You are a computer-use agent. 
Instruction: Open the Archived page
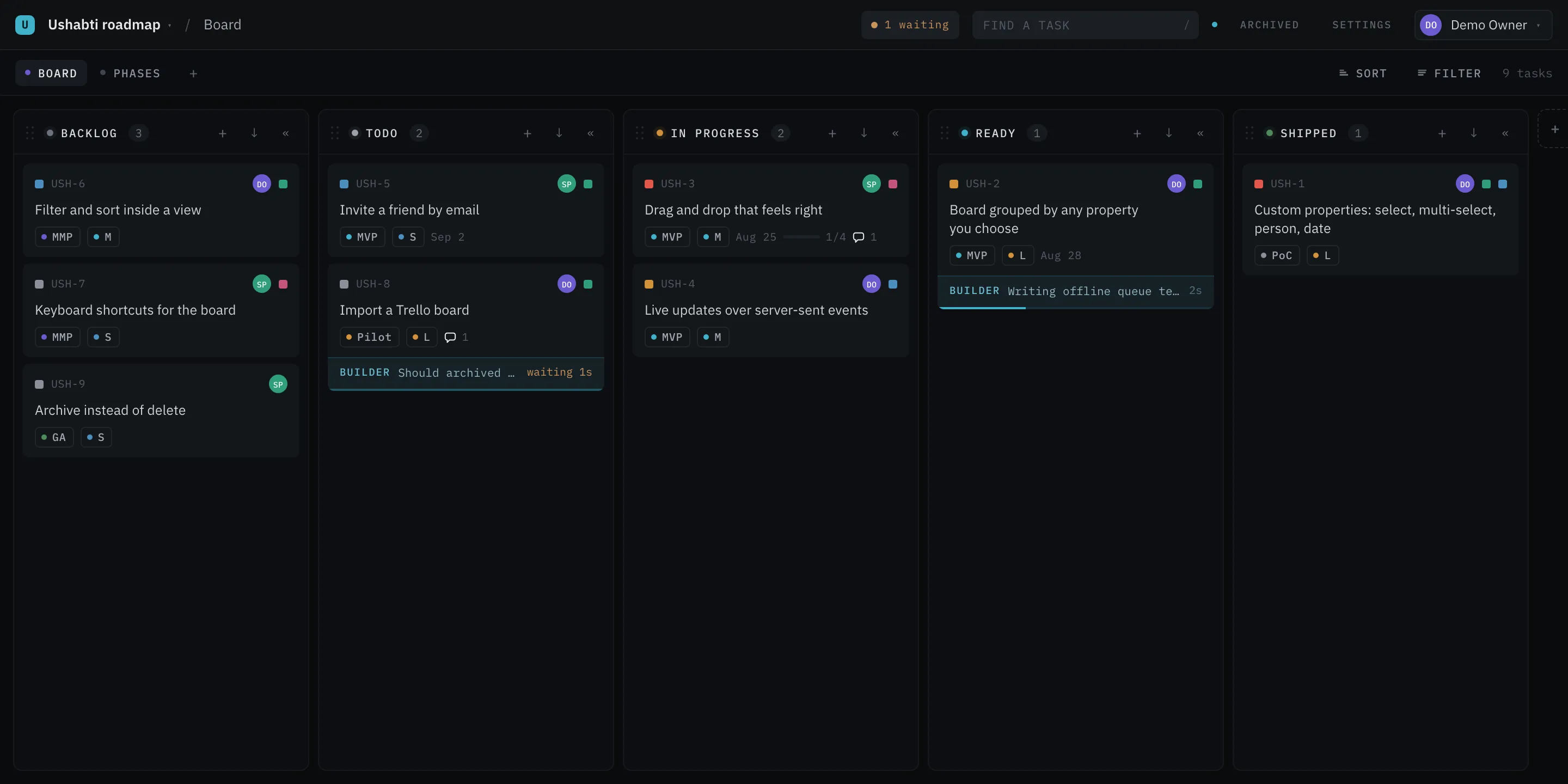tap(1269, 25)
